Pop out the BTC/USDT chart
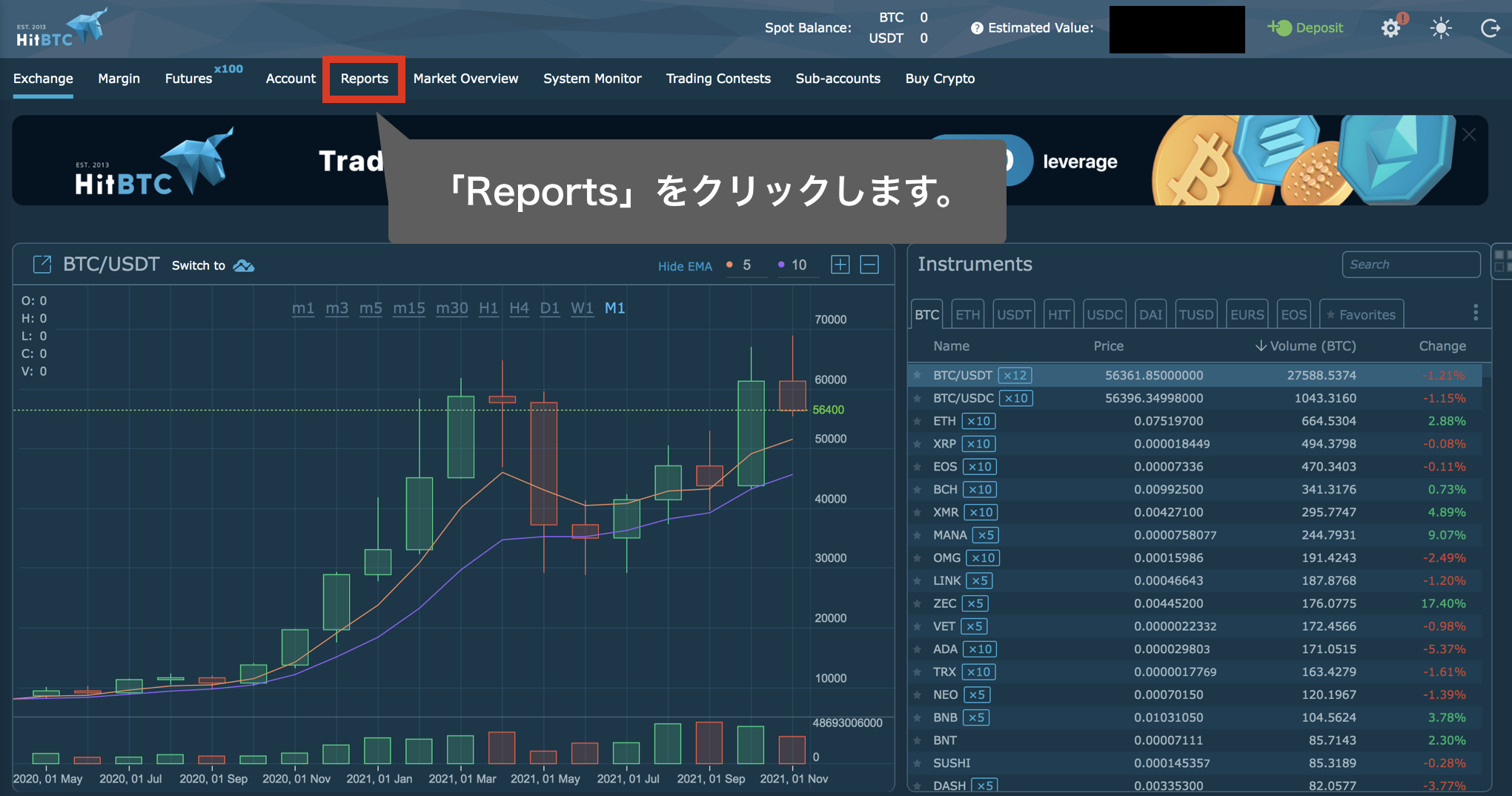This screenshot has height=796, width=1512. [42, 265]
